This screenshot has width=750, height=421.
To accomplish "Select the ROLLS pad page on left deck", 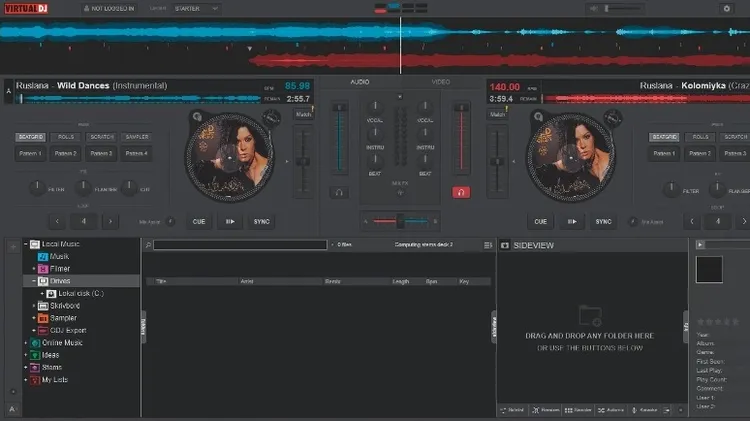I will point(66,137).
